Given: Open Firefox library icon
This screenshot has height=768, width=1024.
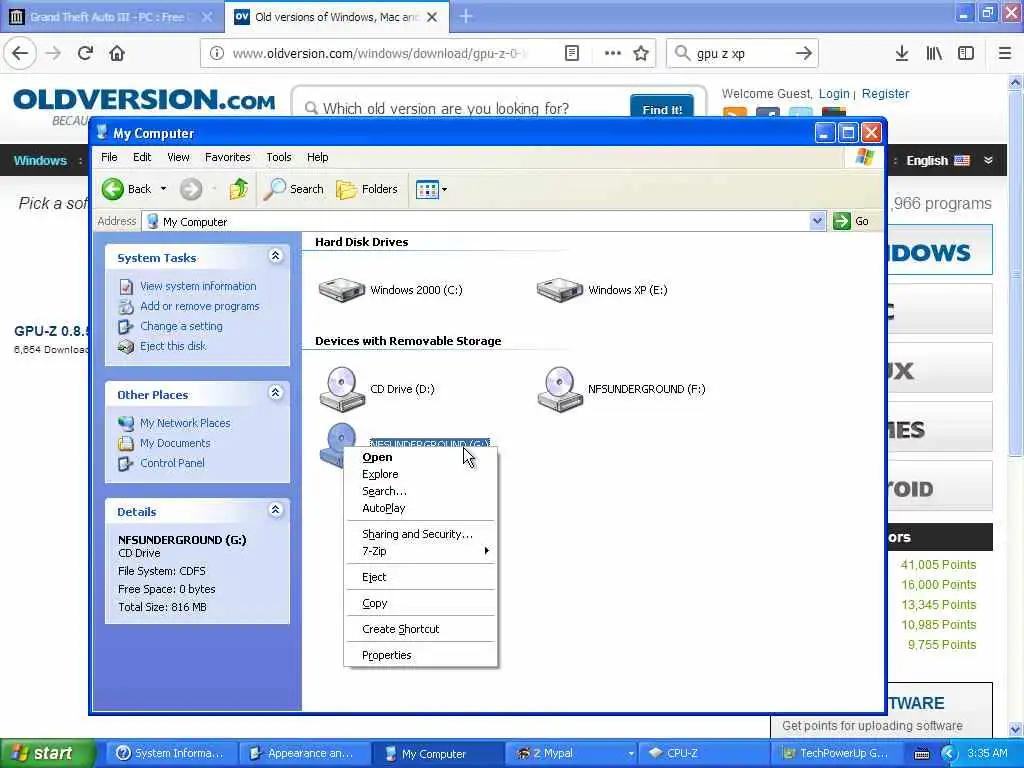Looking at the screenshot, I should 934,53.
